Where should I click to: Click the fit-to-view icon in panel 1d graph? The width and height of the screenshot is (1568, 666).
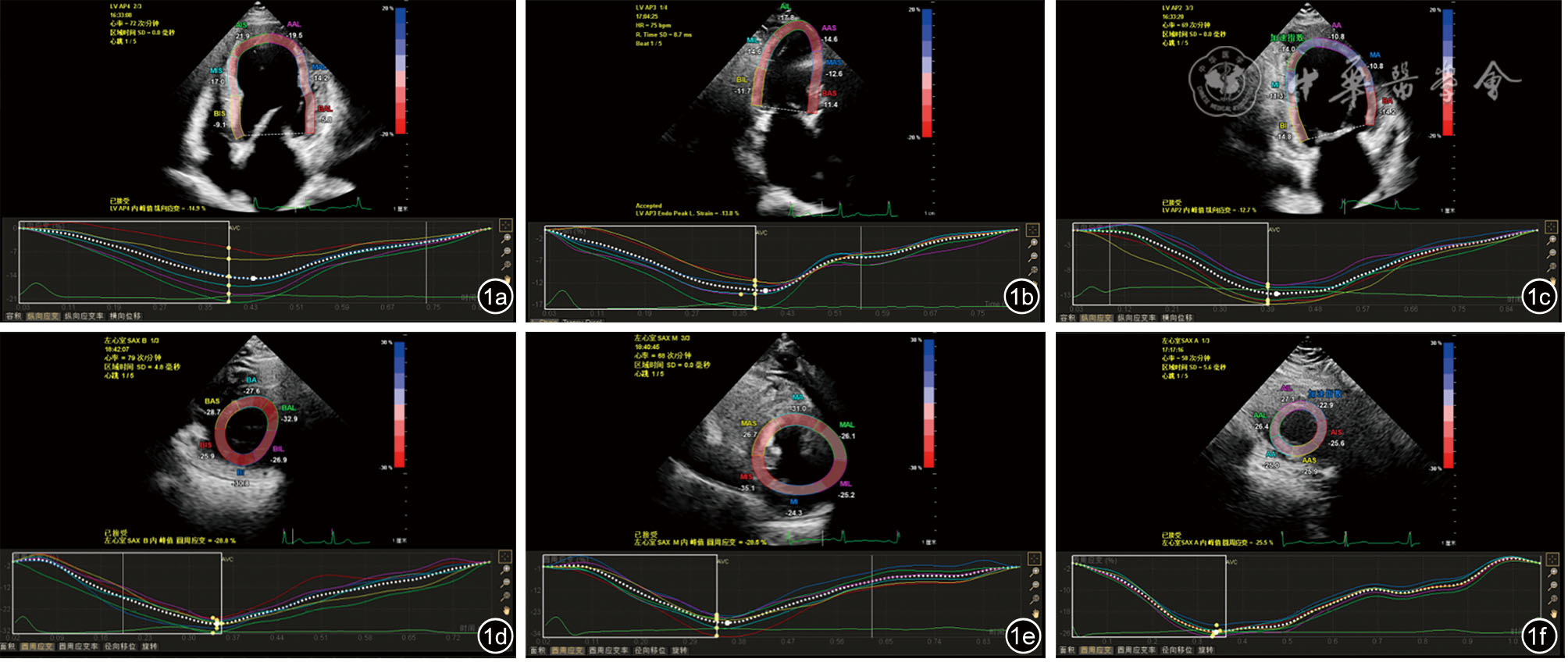click(505, 556)
